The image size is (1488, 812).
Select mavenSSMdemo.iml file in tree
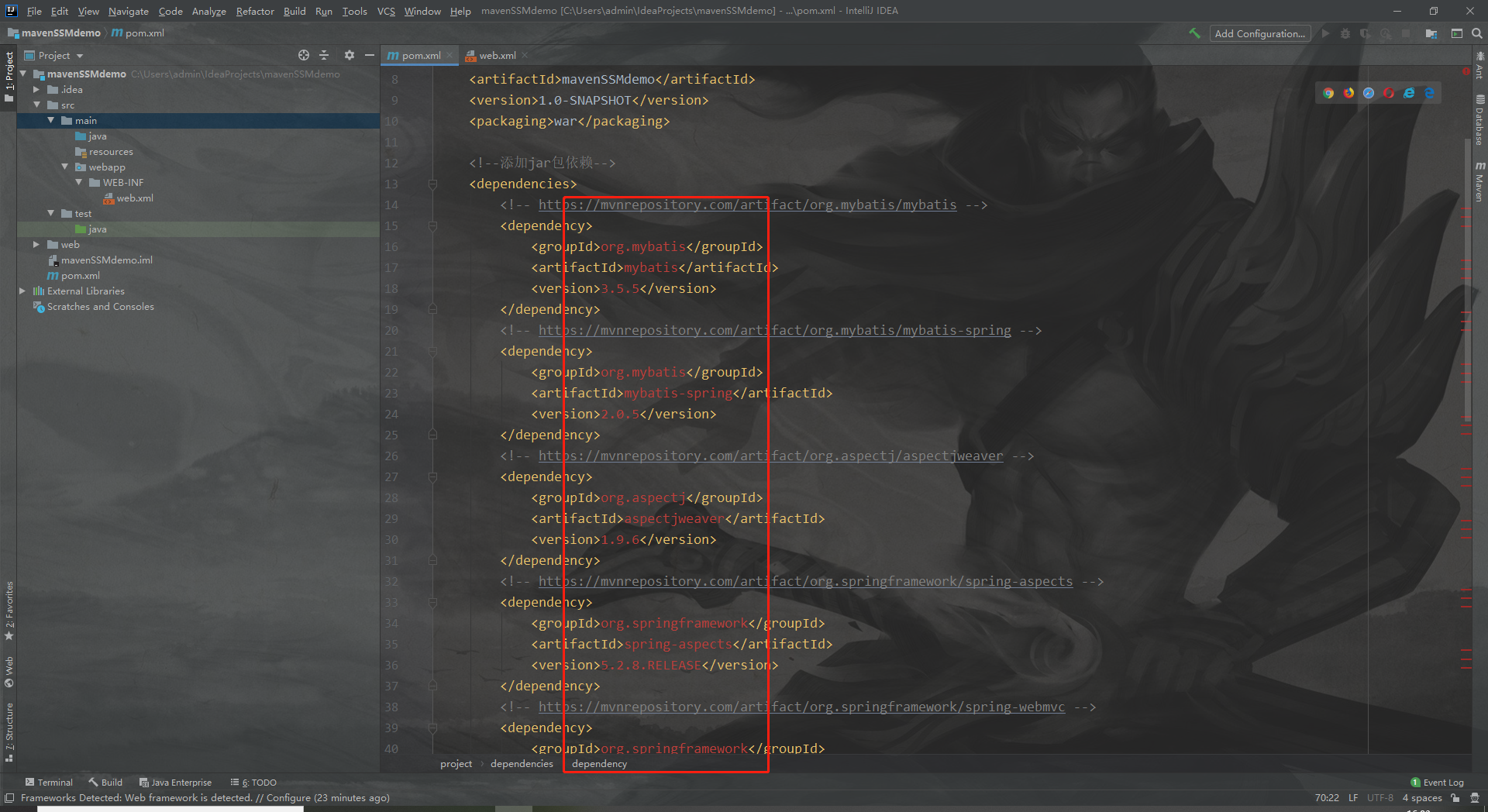pyautogui.click(x=100, y=260)
